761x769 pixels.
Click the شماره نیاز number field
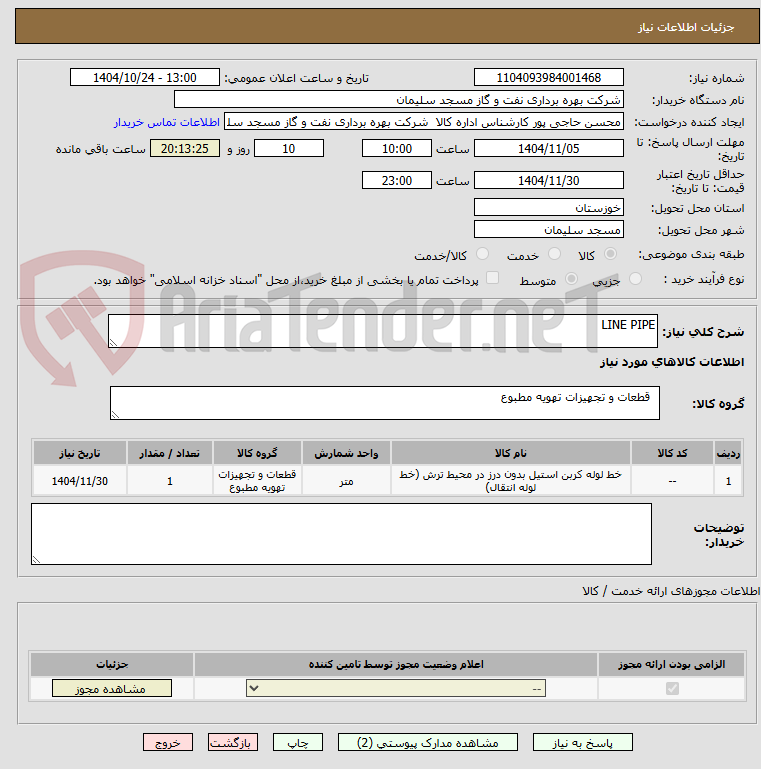coord(549,77)
